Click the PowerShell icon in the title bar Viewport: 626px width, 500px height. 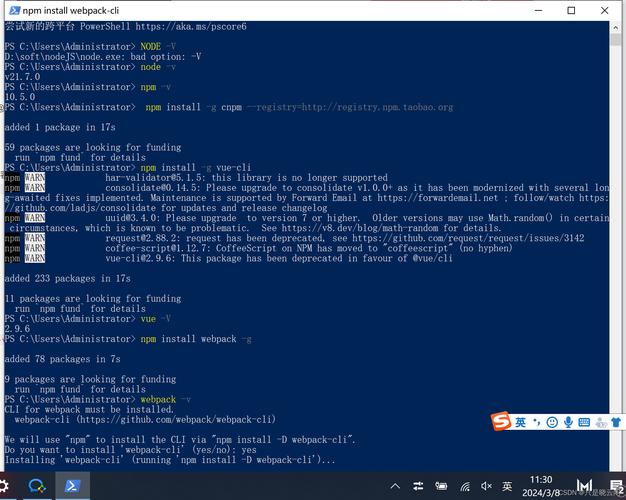14,10
